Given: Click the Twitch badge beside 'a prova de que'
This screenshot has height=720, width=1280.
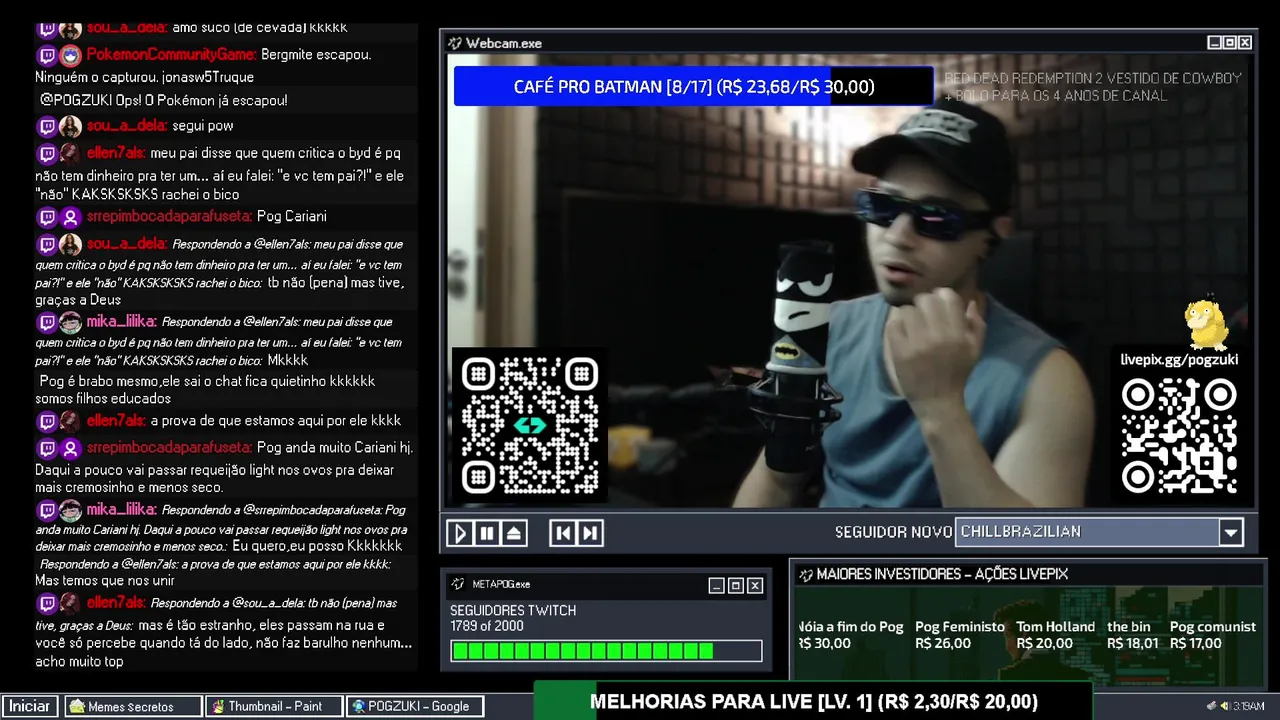Looking at the screenshot, I should pos(46,421).
